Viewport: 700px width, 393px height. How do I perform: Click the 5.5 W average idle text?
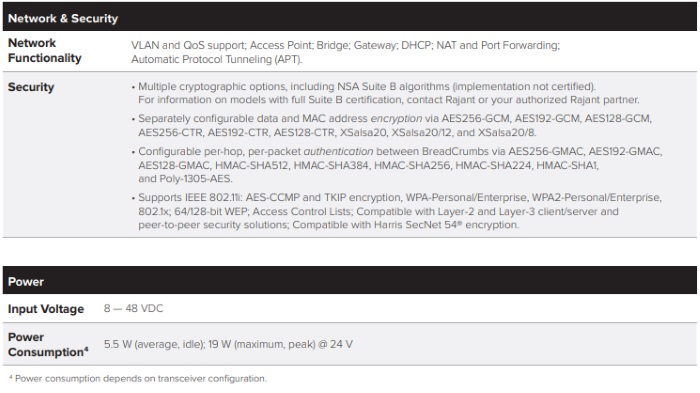coord(154,344)
